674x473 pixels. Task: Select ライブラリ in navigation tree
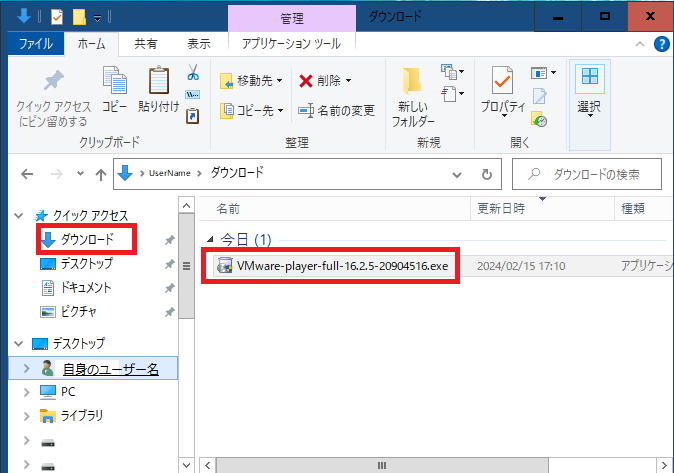pos(71,416)
